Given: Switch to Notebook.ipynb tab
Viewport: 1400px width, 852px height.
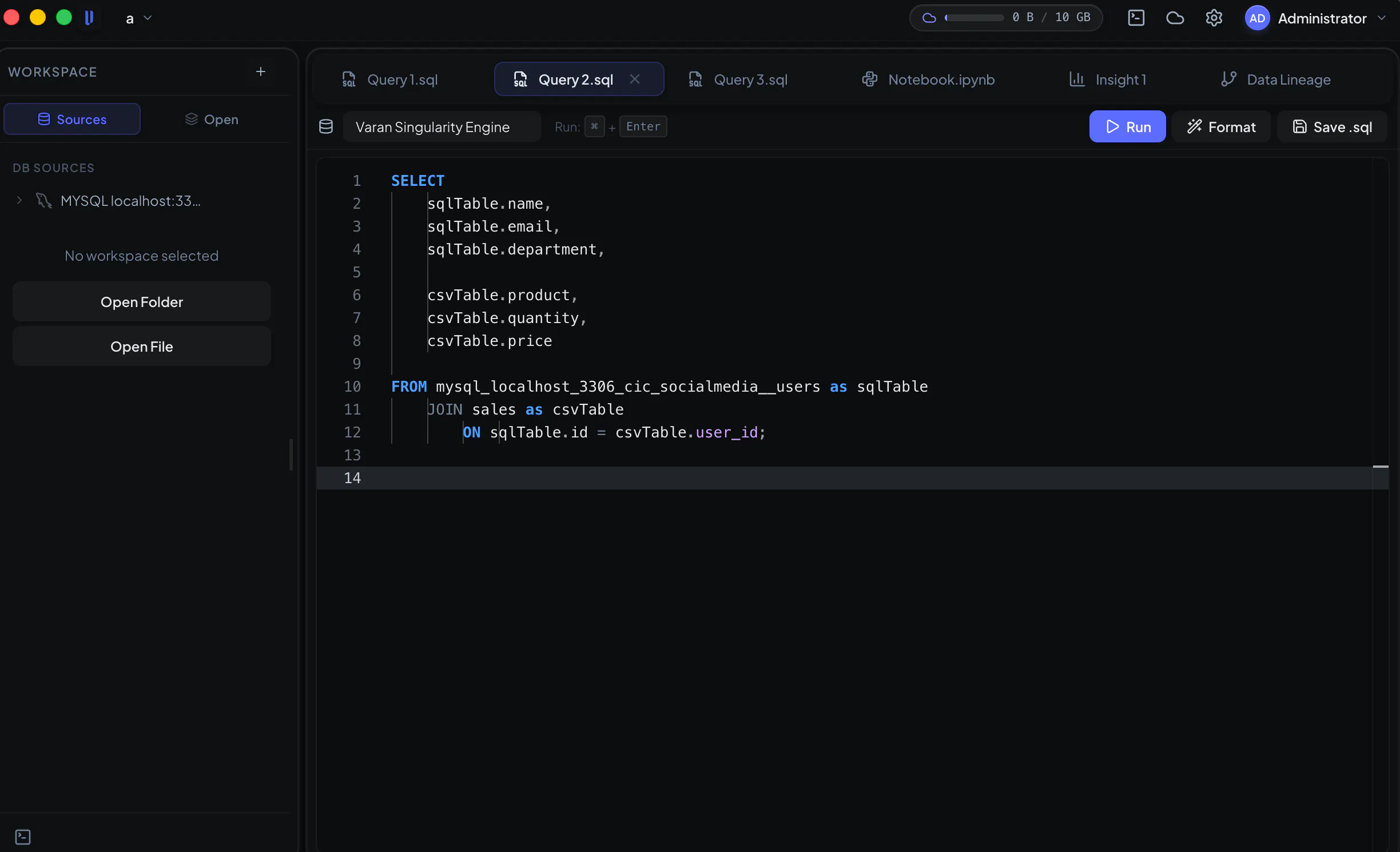Looking at the screenshot, I should coord(929,79).
